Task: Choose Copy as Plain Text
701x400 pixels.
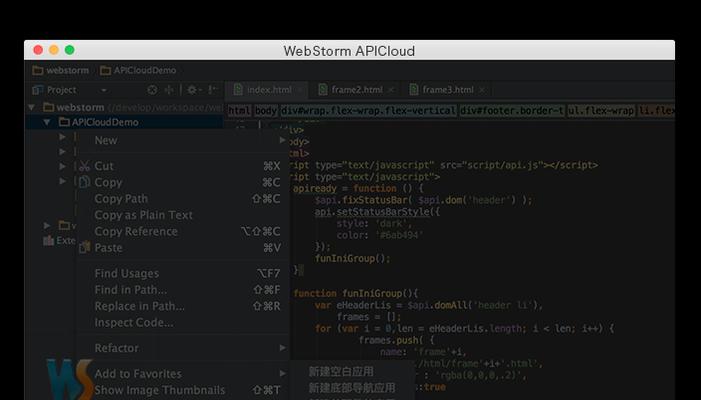Action: [x=183, y=215]
